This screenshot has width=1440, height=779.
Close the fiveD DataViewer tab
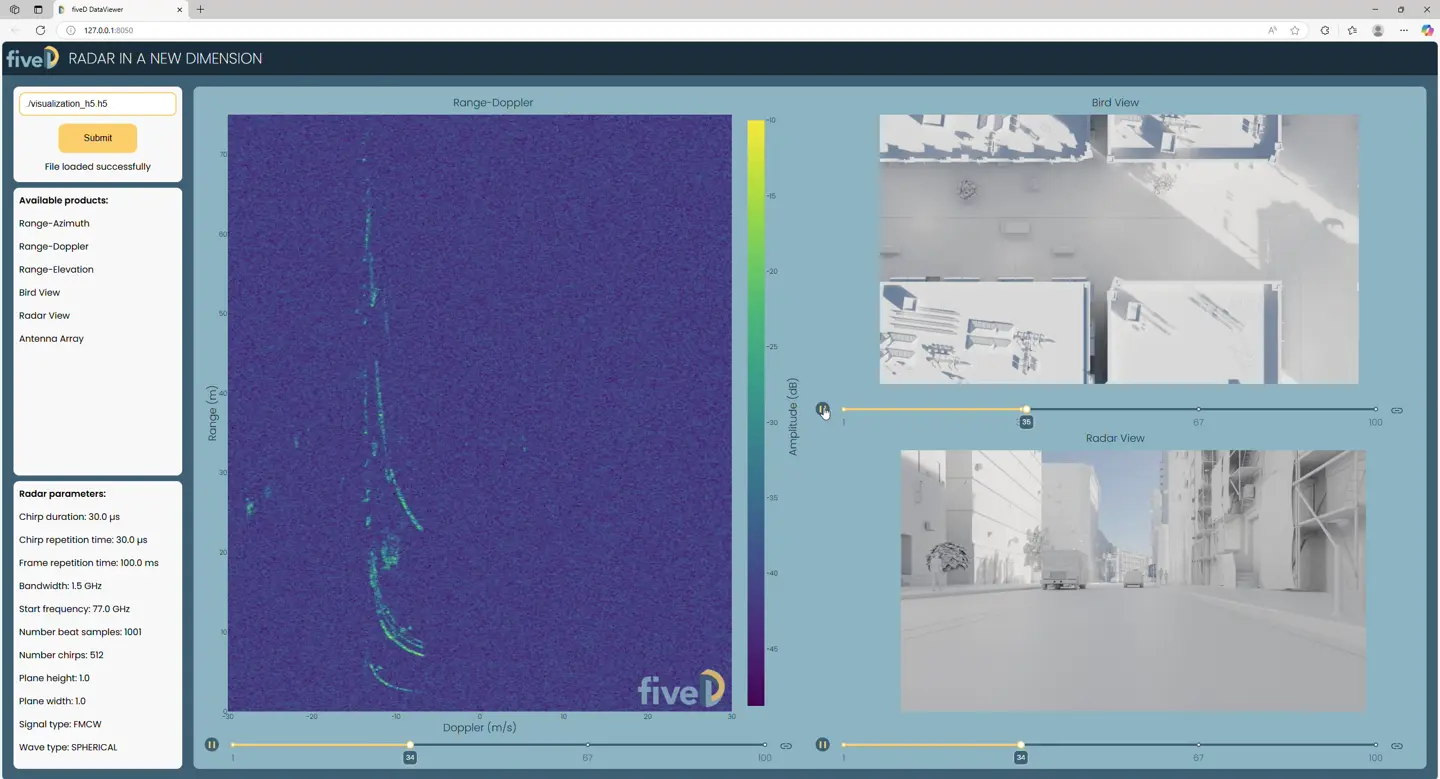(x=180, y=9)
